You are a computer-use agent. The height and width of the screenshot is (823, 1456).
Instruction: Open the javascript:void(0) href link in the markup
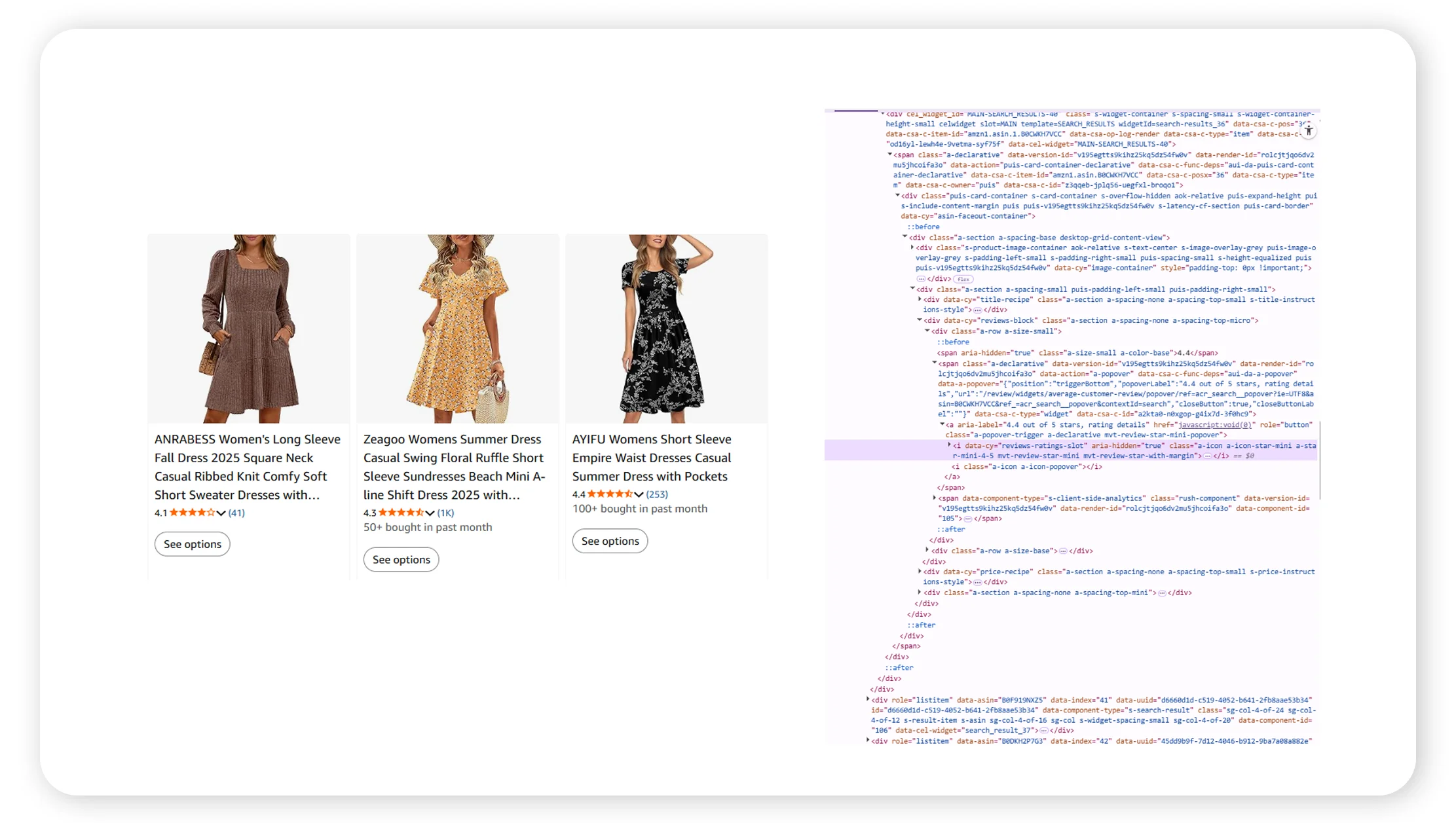[x=1214, y=424]
